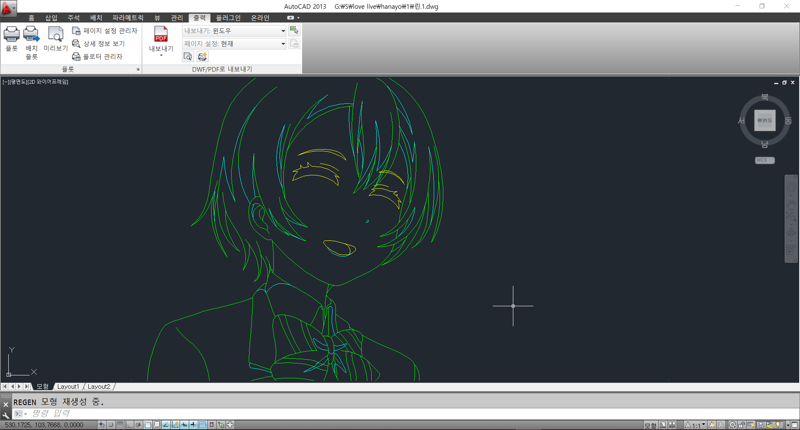This screenshot has height=430, width=800.
Task: Click the ViewCube 북 compass label
Action: click(x=765, y=97)
